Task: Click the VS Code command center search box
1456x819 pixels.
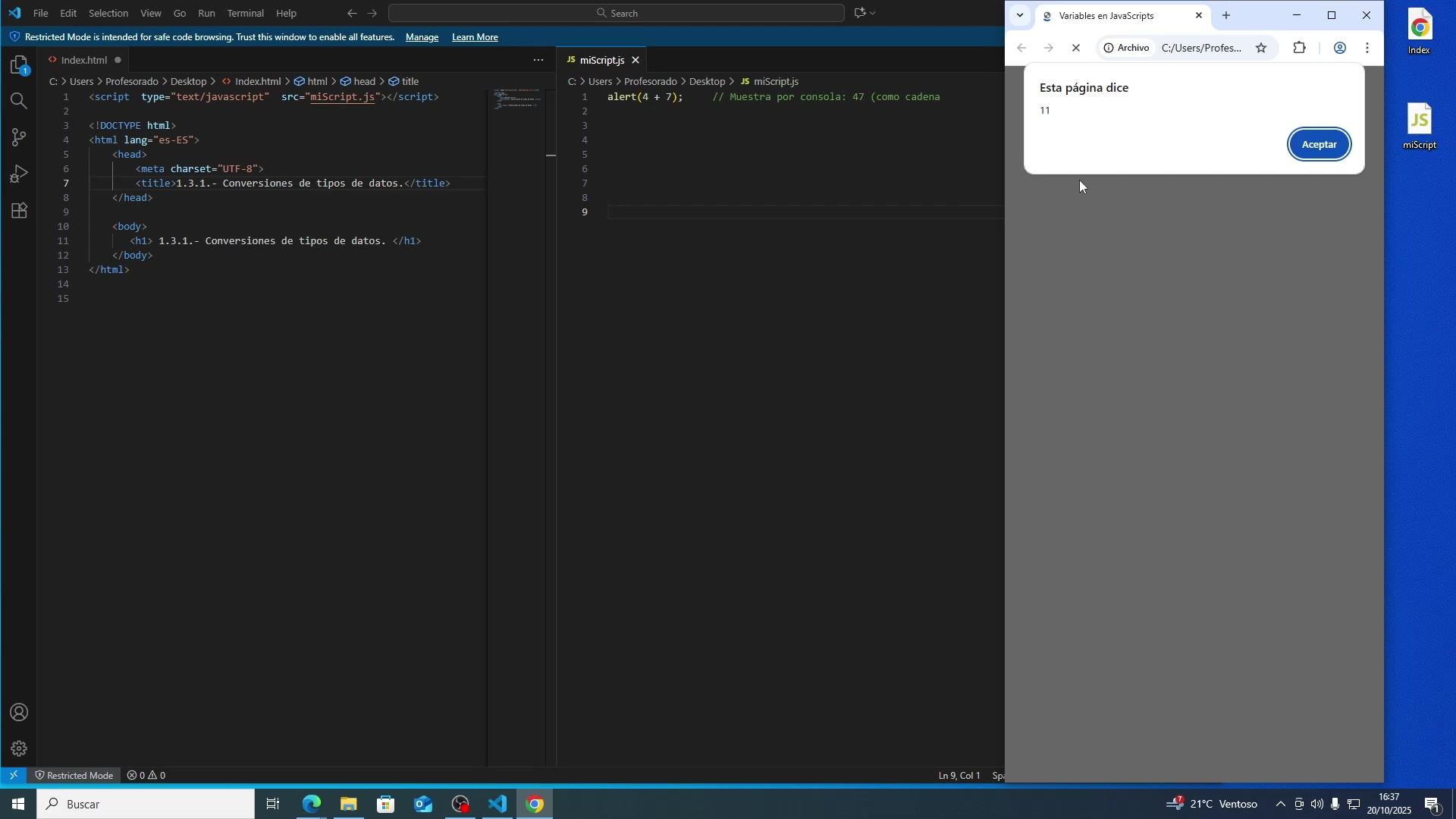Action: tap(617, 13)
